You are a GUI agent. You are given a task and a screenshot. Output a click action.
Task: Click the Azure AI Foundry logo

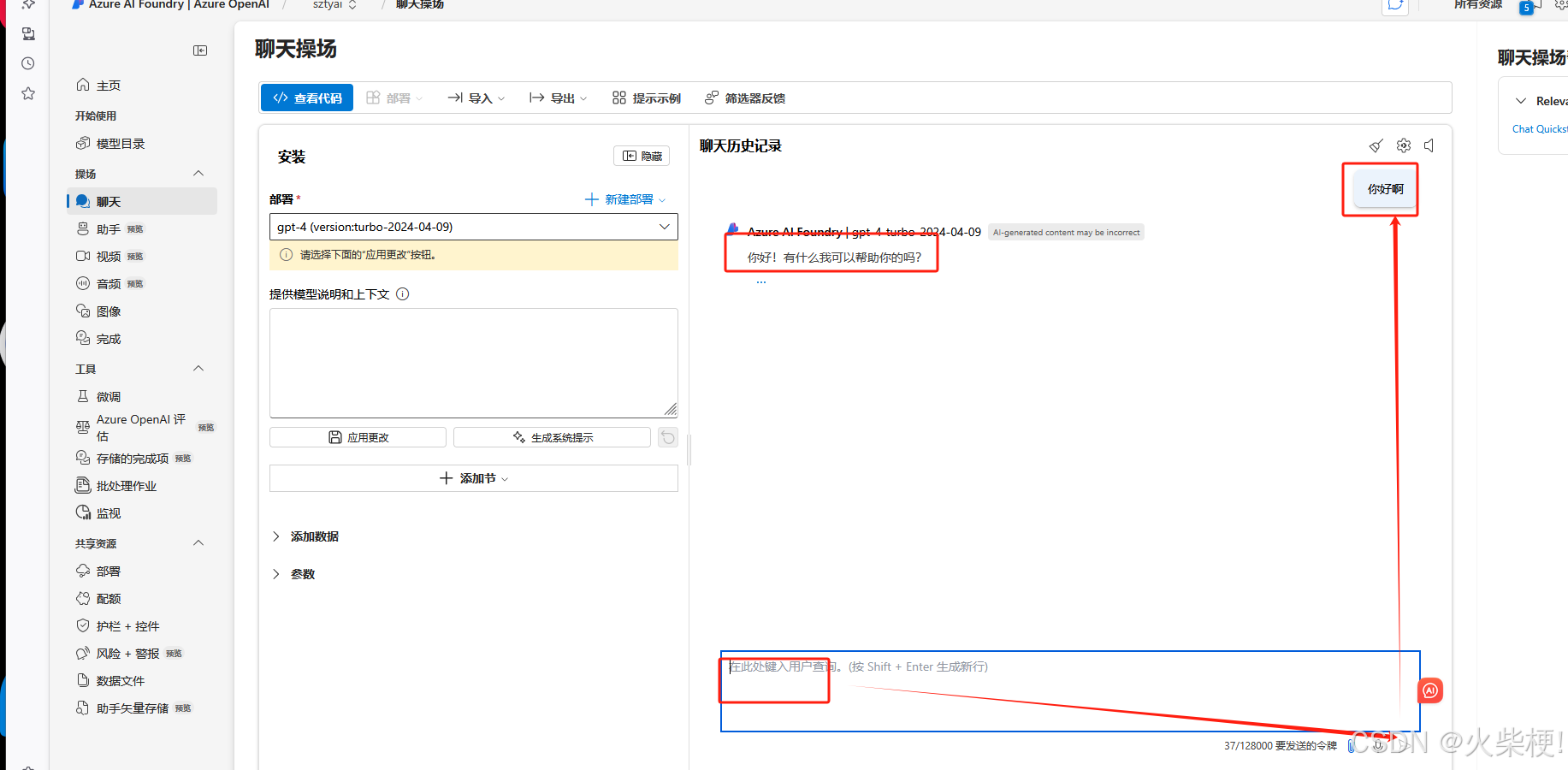click(79, 3)
